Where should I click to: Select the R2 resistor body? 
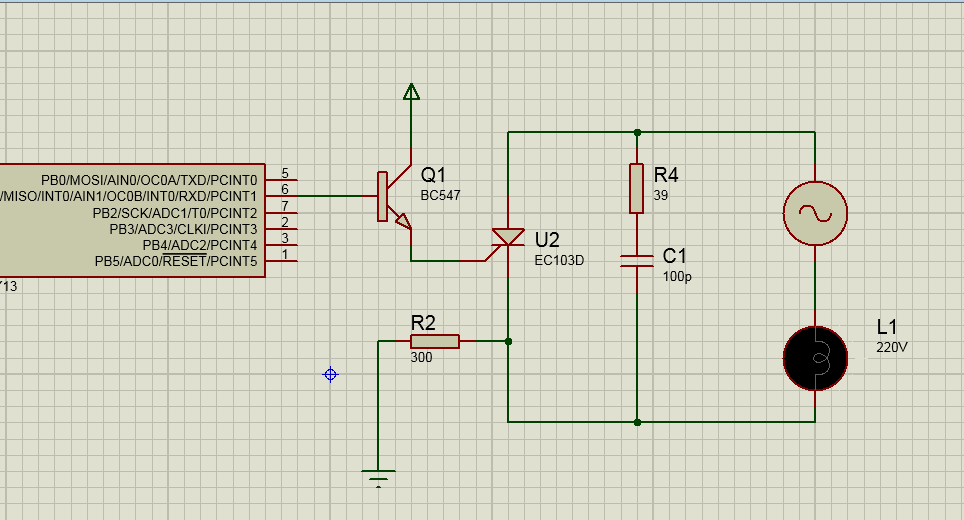pyautogui.click(x=434, y=341)
